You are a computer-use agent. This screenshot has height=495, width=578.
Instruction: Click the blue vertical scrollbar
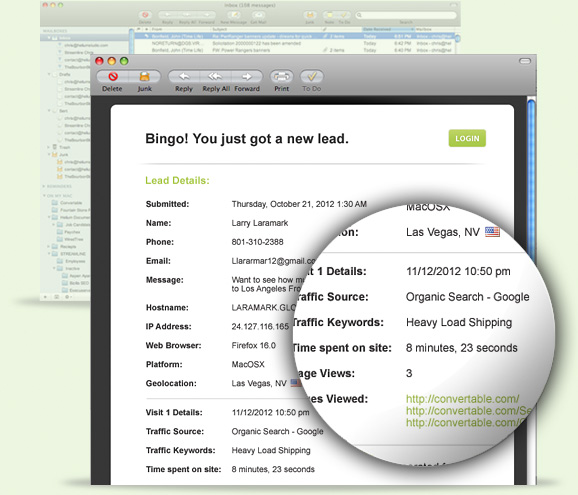531,177
